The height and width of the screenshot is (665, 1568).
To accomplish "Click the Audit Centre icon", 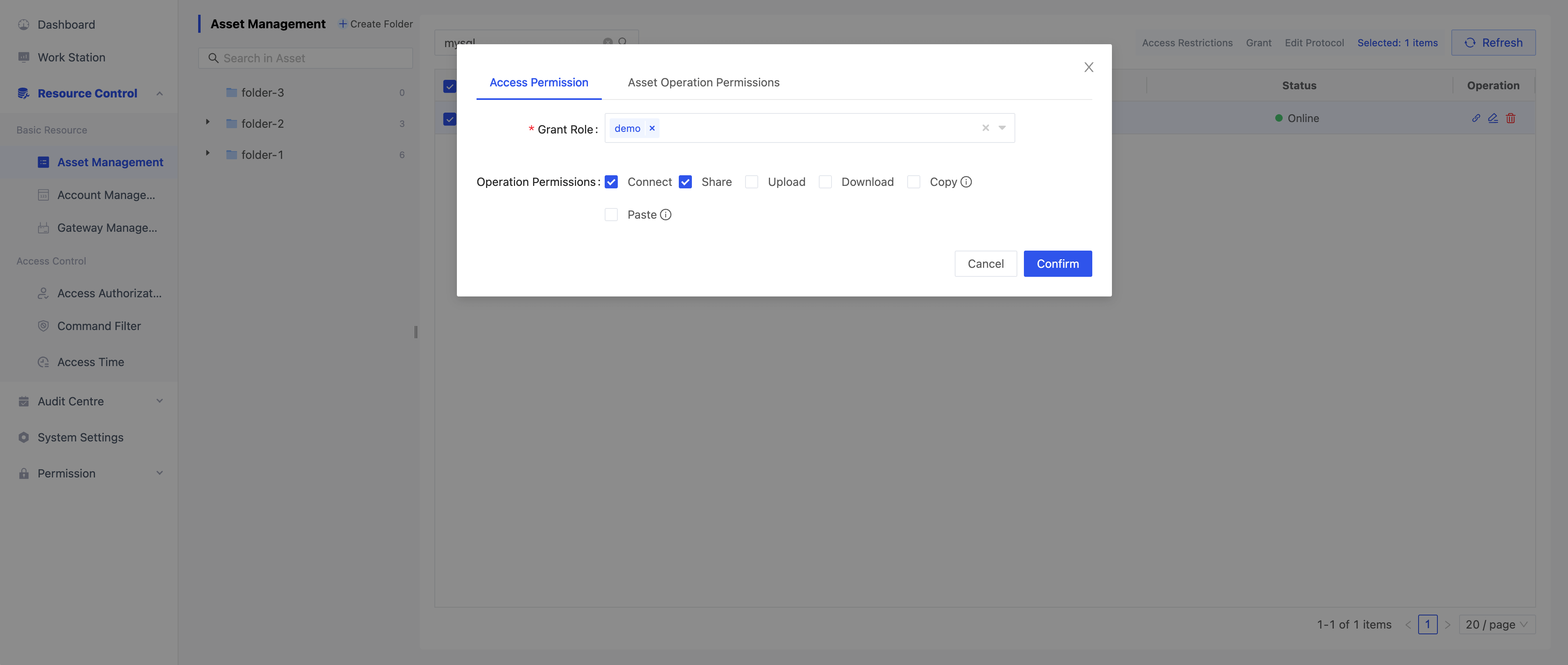I will tap(24, 401).
